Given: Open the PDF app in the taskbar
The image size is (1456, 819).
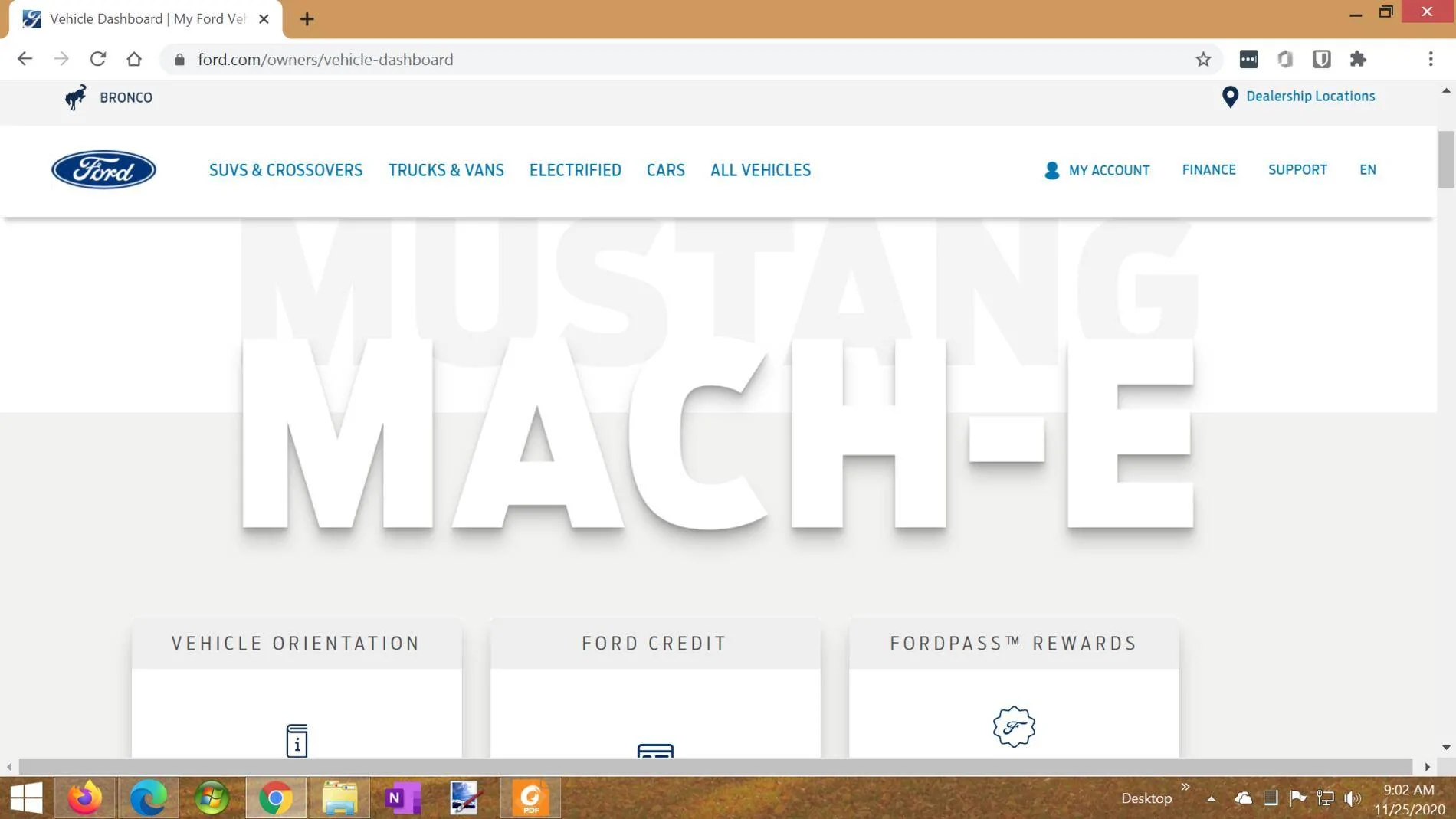Looking at the screenshot, I should point(530,798).
